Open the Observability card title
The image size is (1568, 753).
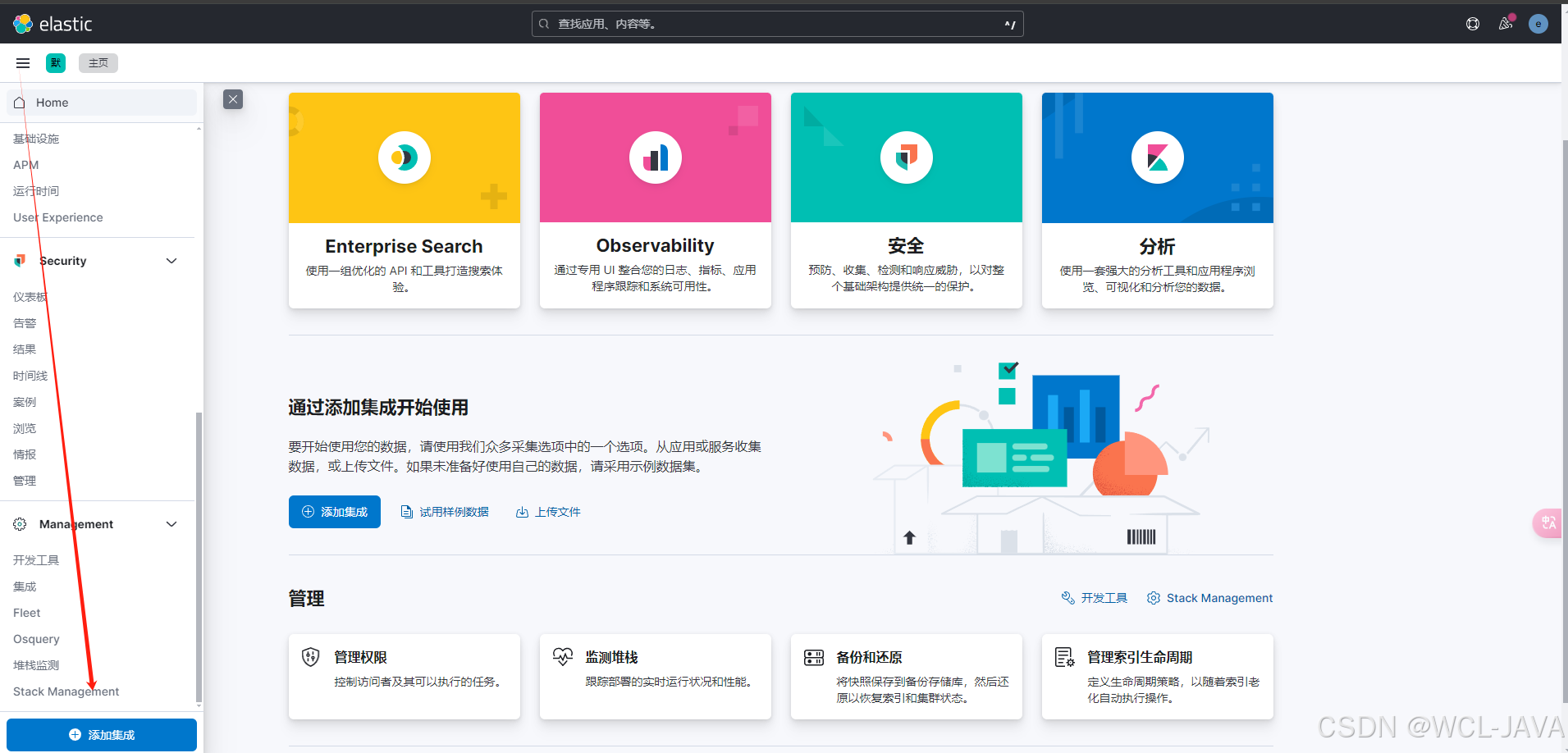tap(656, 245)
